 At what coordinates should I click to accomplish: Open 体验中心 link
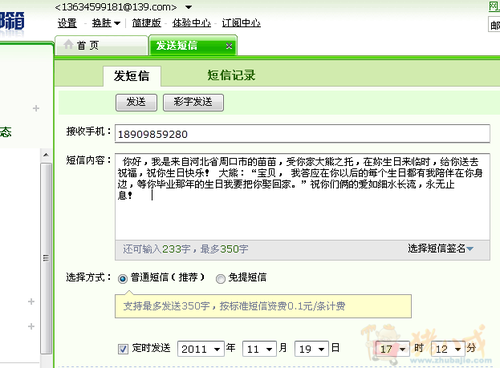191,23
